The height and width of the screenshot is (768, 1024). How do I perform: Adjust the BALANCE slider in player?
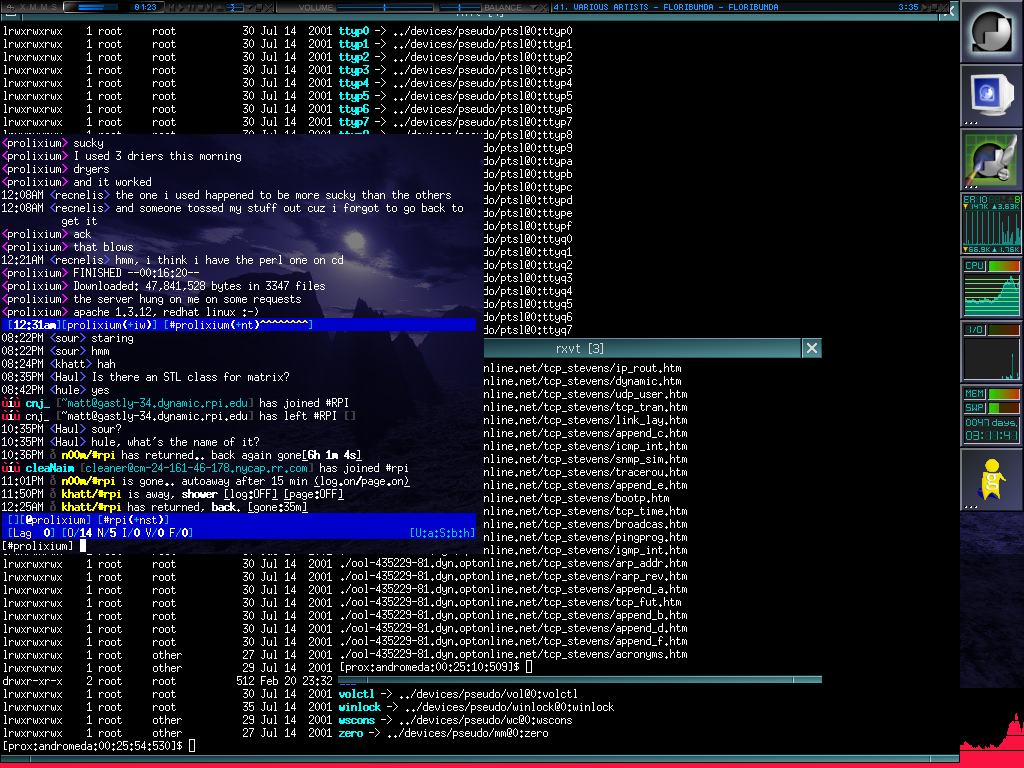pyautogui.click(x=461, y=7)
